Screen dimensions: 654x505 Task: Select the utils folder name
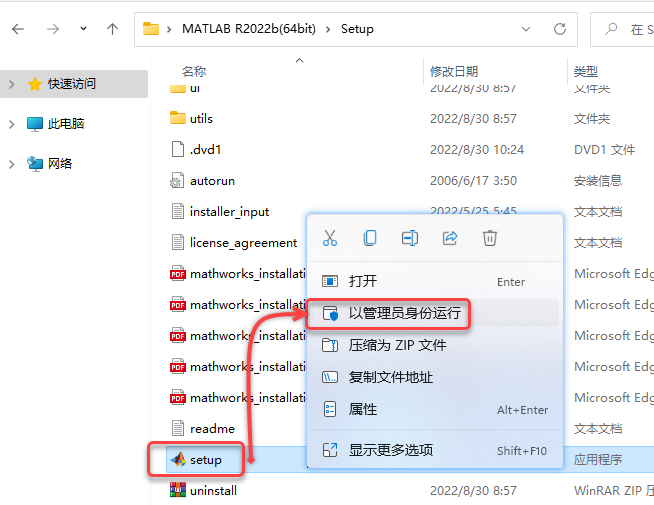click(x=201, y=119)
